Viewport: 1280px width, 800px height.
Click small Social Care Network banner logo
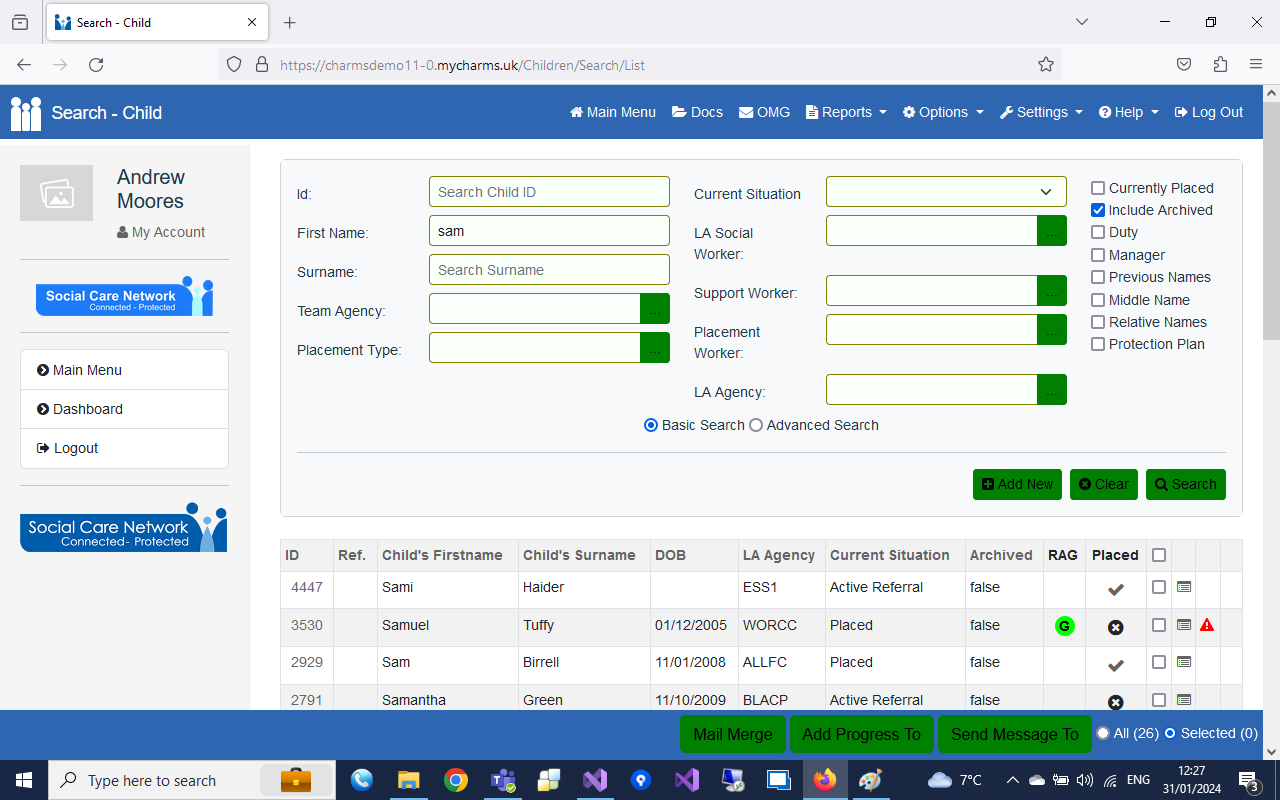[125, 297]
